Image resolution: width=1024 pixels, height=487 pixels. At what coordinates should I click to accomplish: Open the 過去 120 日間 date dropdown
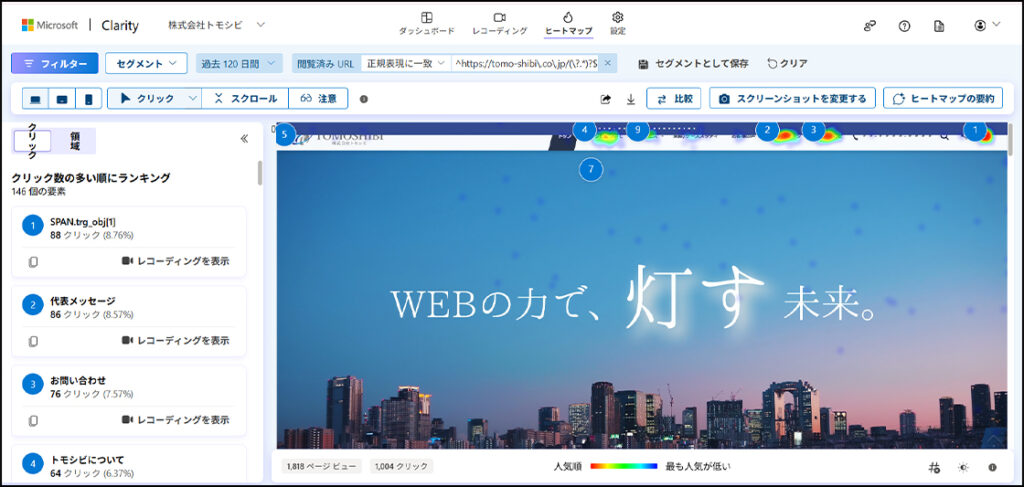[239, 63]
